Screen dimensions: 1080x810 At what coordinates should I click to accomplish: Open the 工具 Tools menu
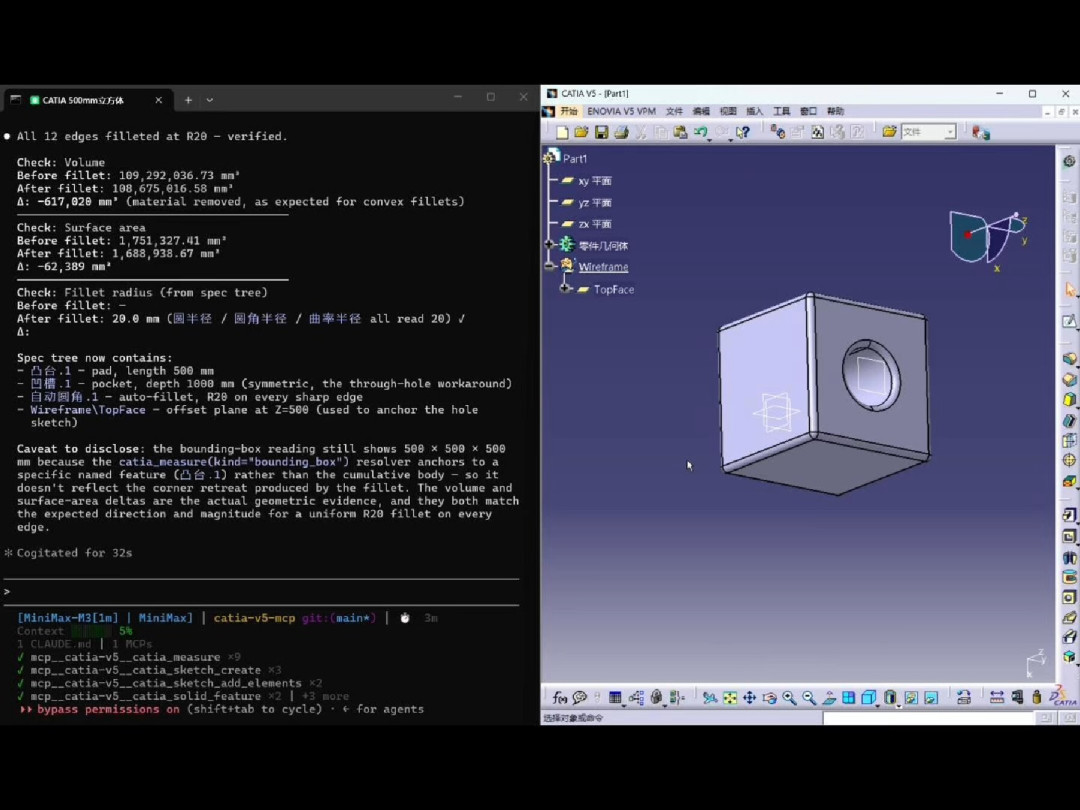tap(782, 111)
